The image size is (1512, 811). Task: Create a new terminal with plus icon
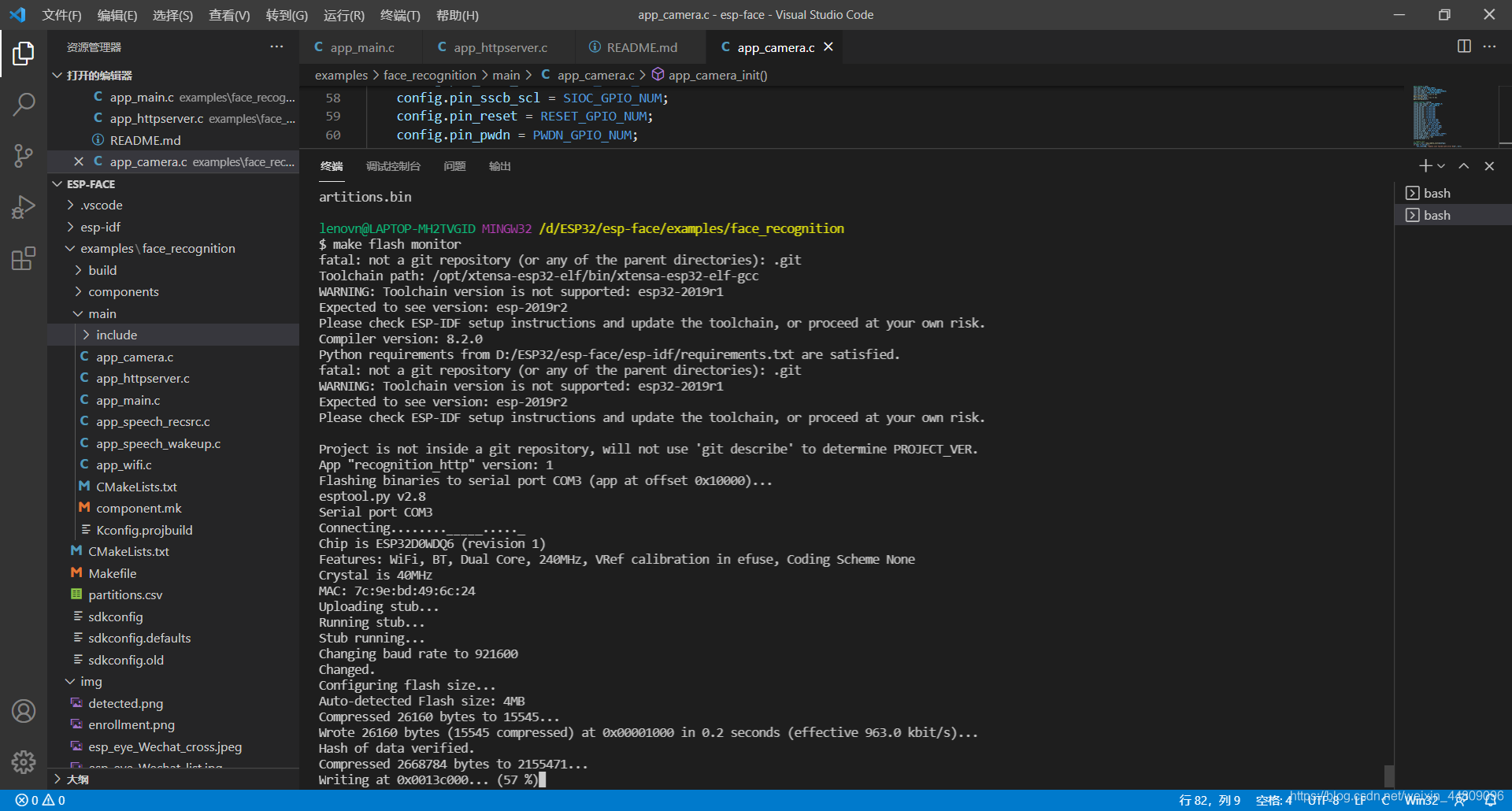tap(1425, 166)
